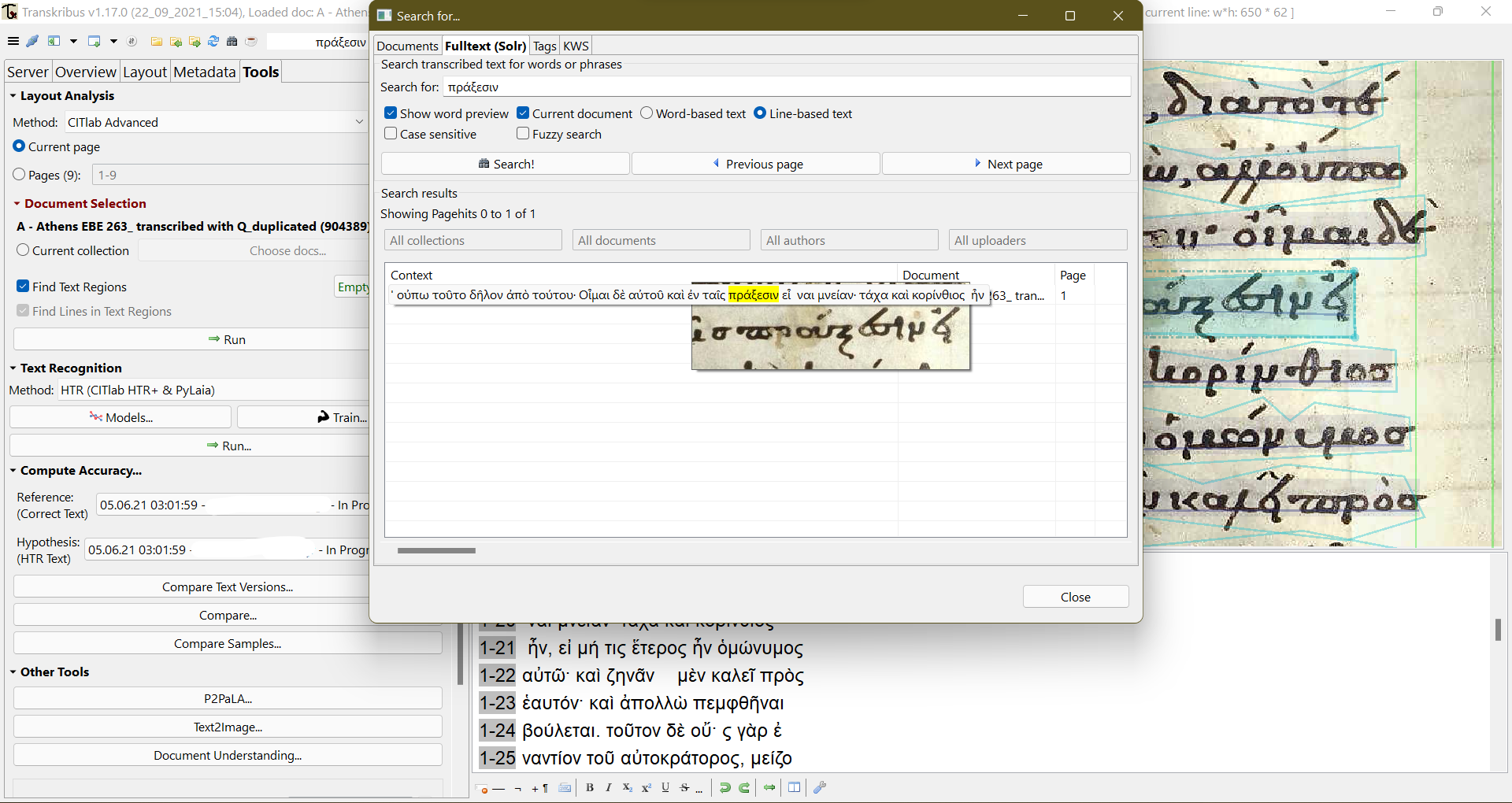Open the hamburger main menu
The height and width of the screenshot is (803, 1512).
click(13, 42)
